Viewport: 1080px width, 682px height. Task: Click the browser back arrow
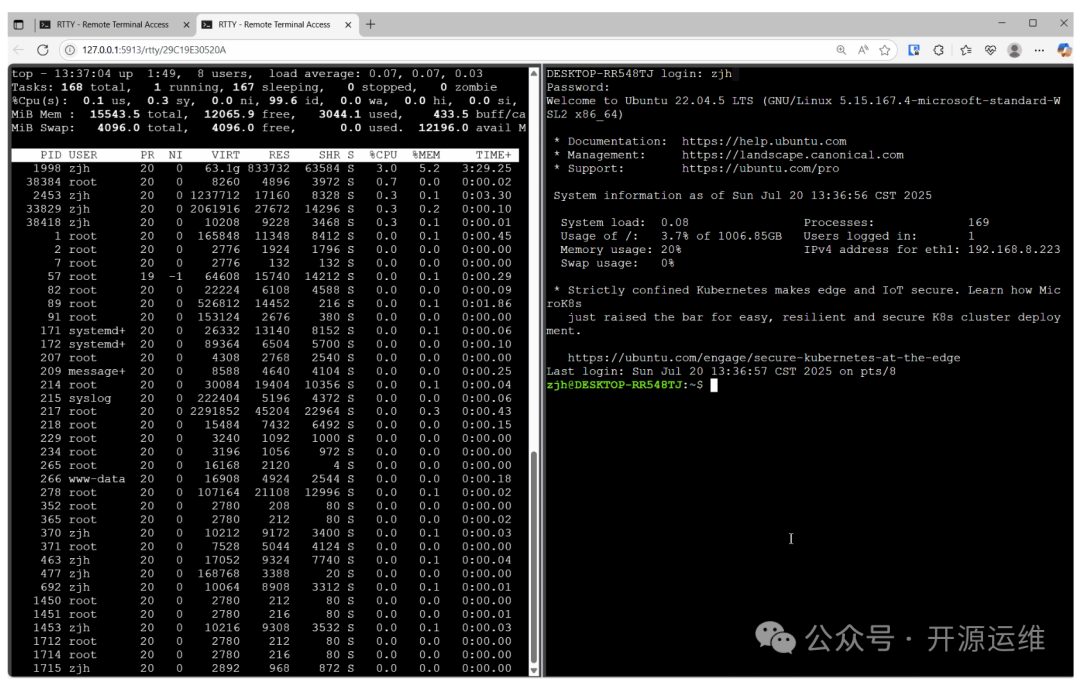[18, 50]
